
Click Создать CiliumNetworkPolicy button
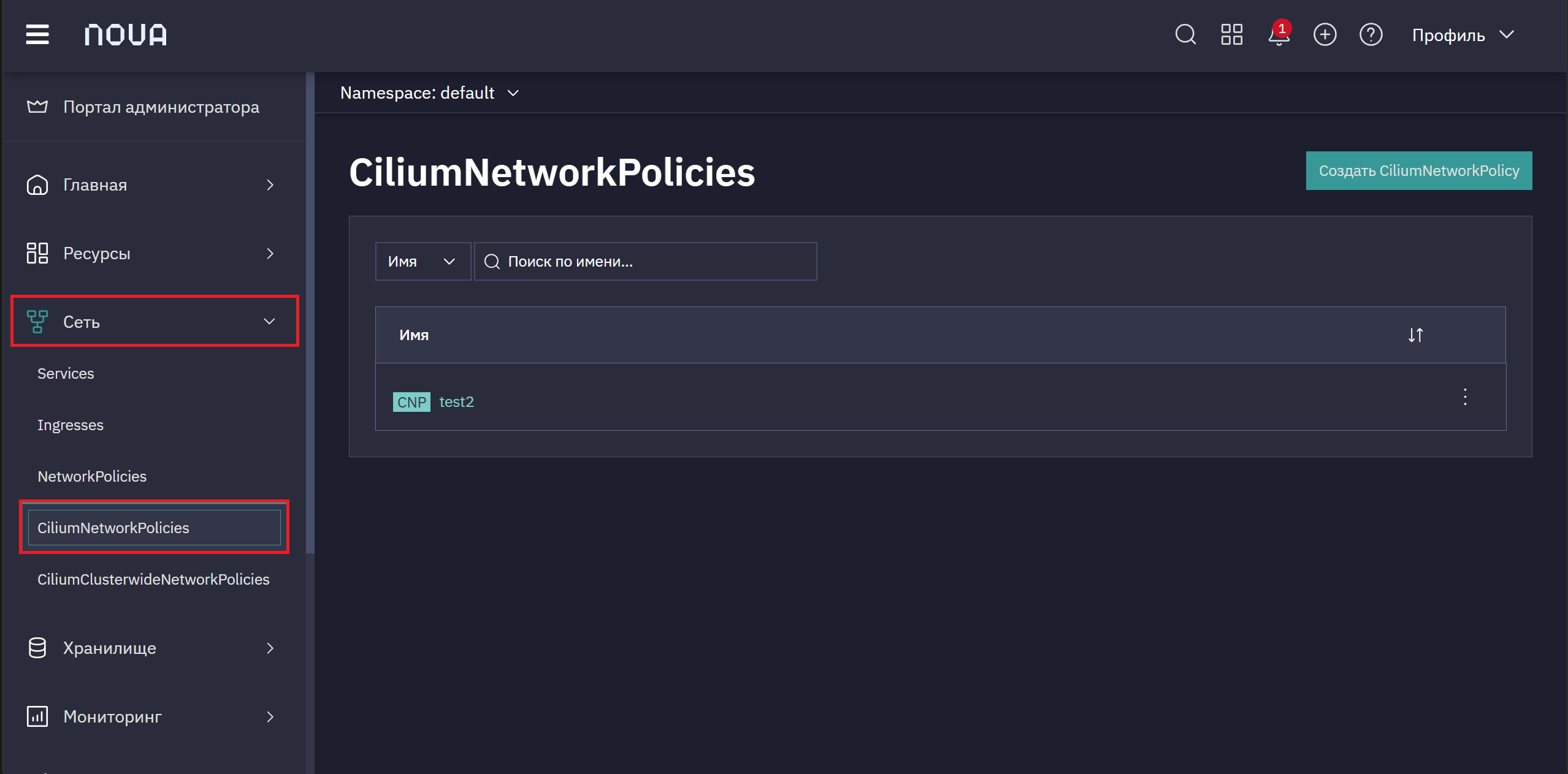(1419, 170)
